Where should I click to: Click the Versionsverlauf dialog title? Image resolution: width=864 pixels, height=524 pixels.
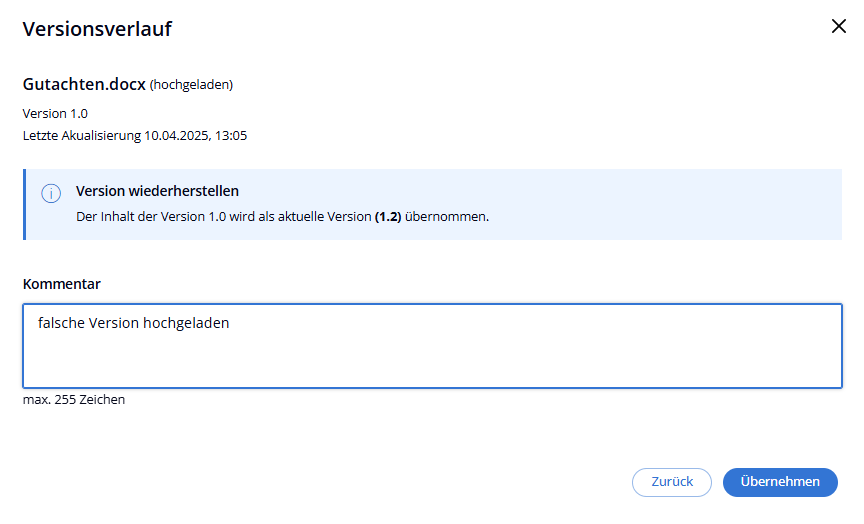pos(97,29)
